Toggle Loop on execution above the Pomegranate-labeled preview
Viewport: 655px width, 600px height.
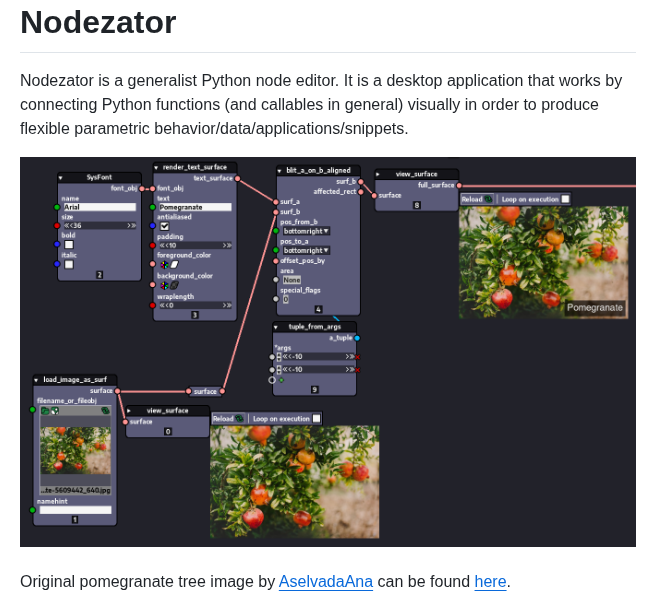coord(565,199)
